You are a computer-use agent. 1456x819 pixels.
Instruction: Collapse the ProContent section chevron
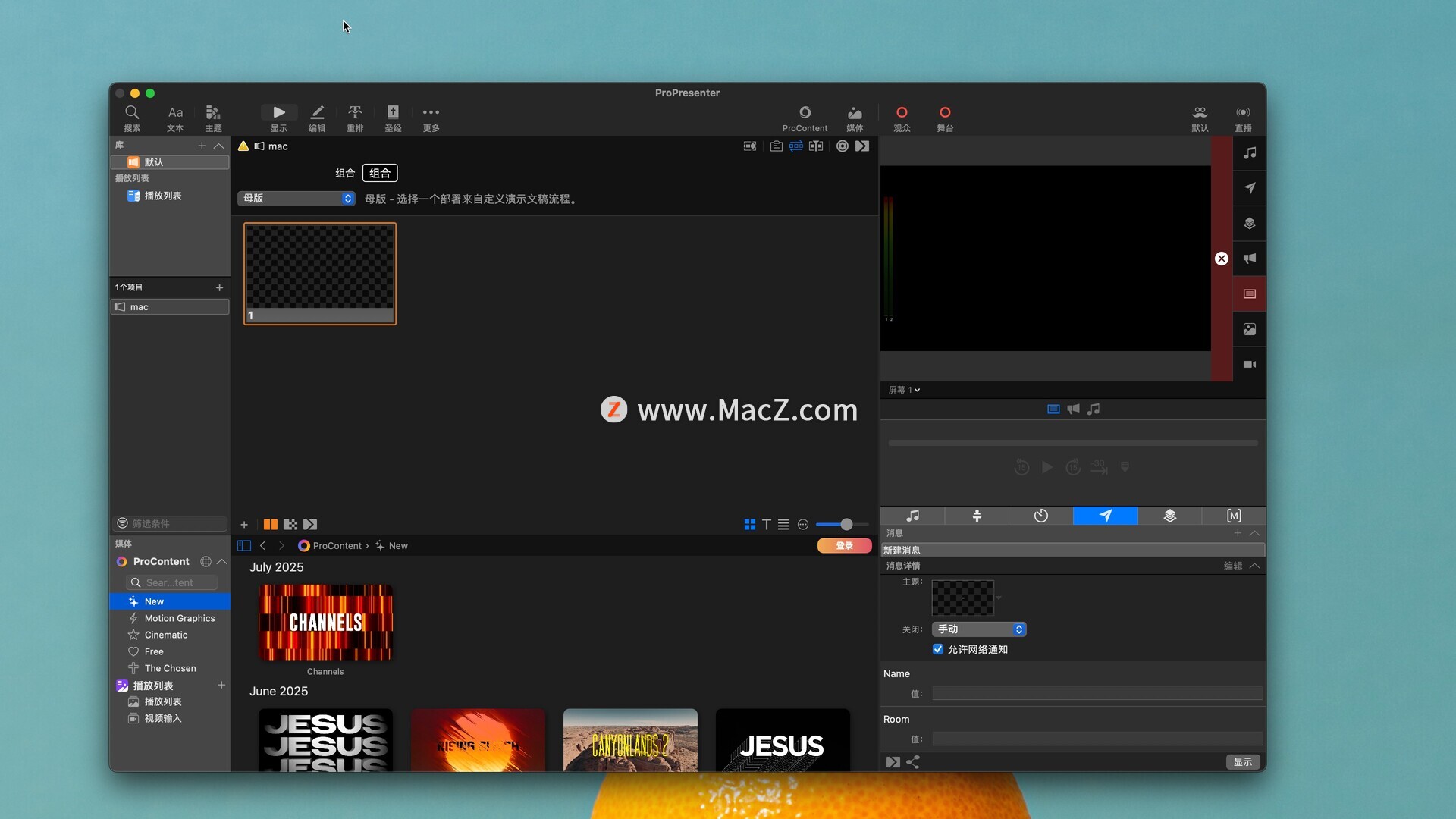click(x=221, y=561)
